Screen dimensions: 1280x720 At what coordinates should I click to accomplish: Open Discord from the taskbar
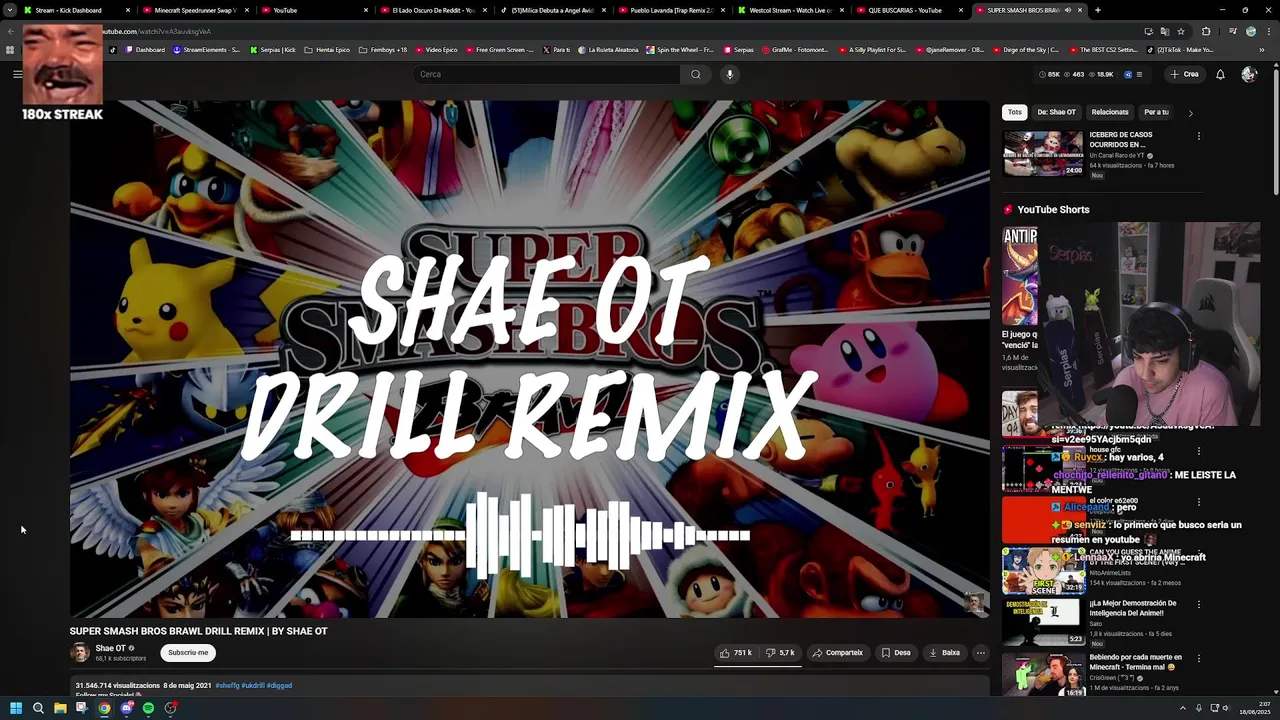point(126,708)
